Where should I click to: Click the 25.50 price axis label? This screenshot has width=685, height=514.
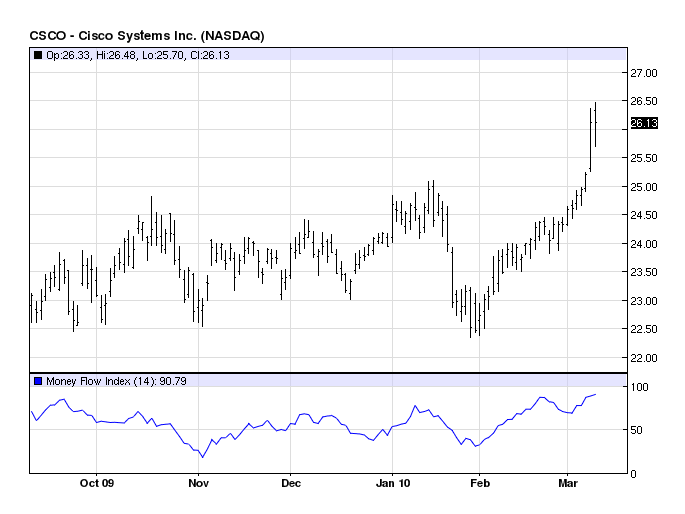tap(643, 158)
